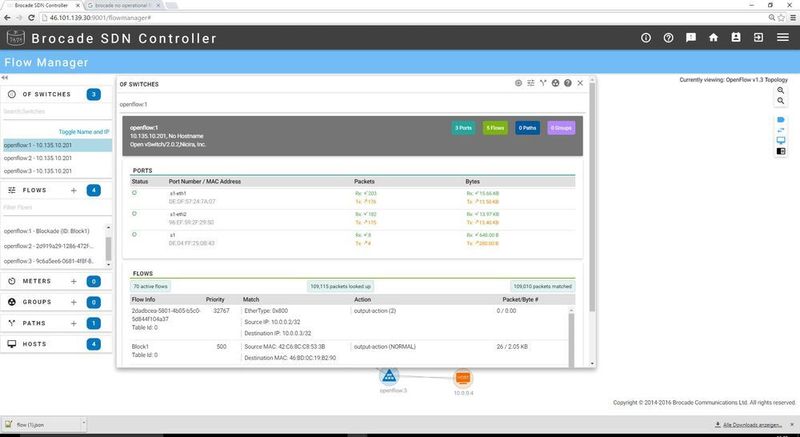Expand the Groups sidebar section
The width and height of the screenshot is (800, 437).
point(37,302)
